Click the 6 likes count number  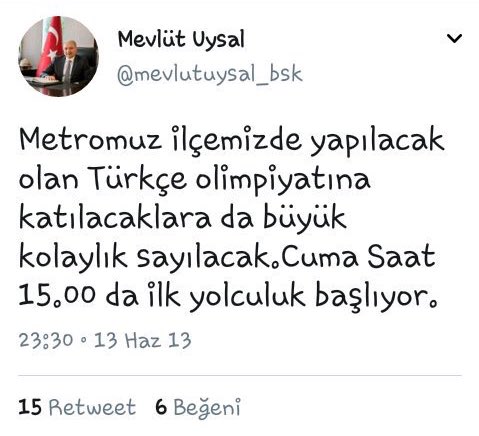pos(161,407)
